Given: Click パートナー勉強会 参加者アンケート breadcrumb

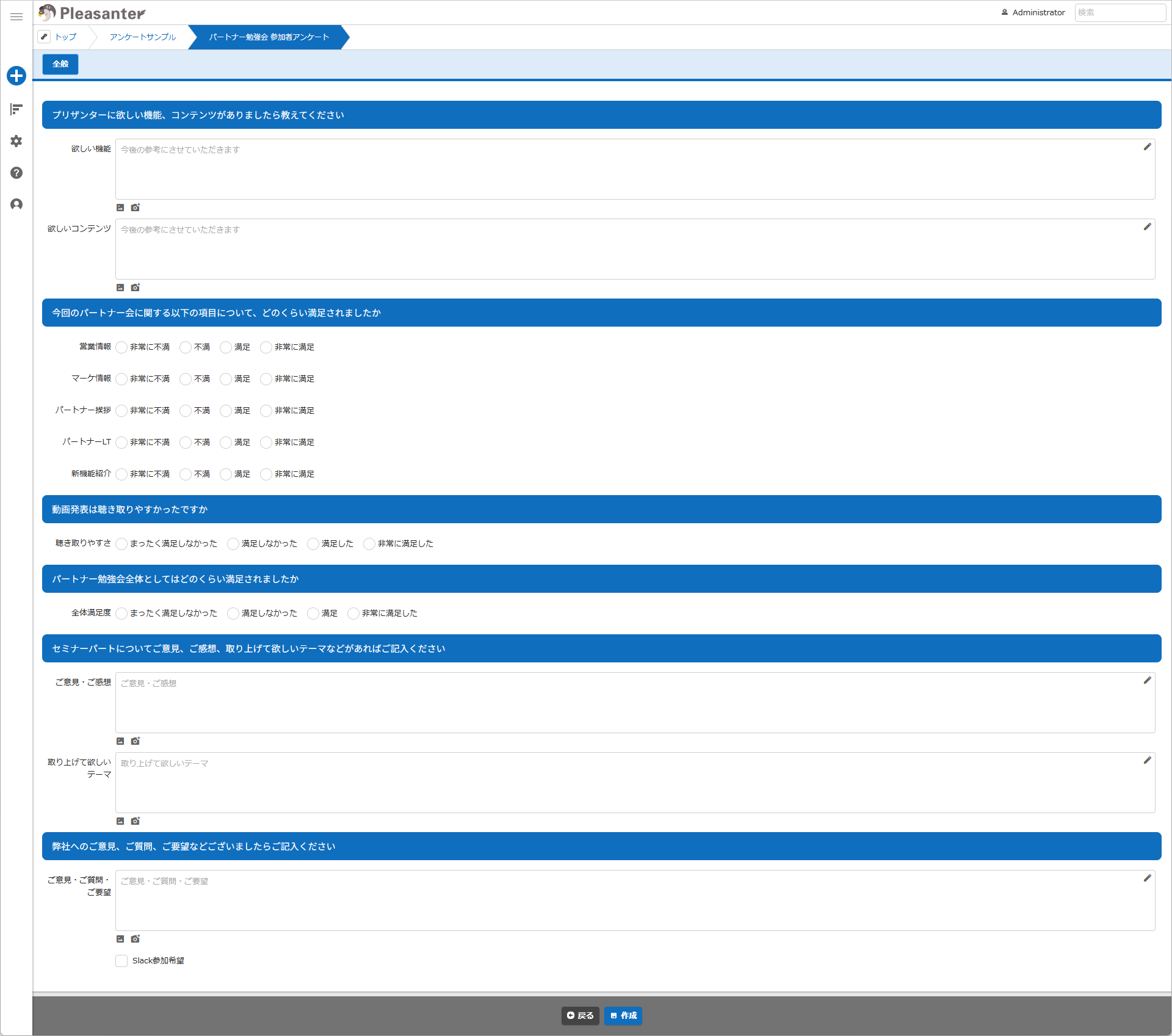Looking at the screenshot, I should pyautogui.click(x=269, y=37).
